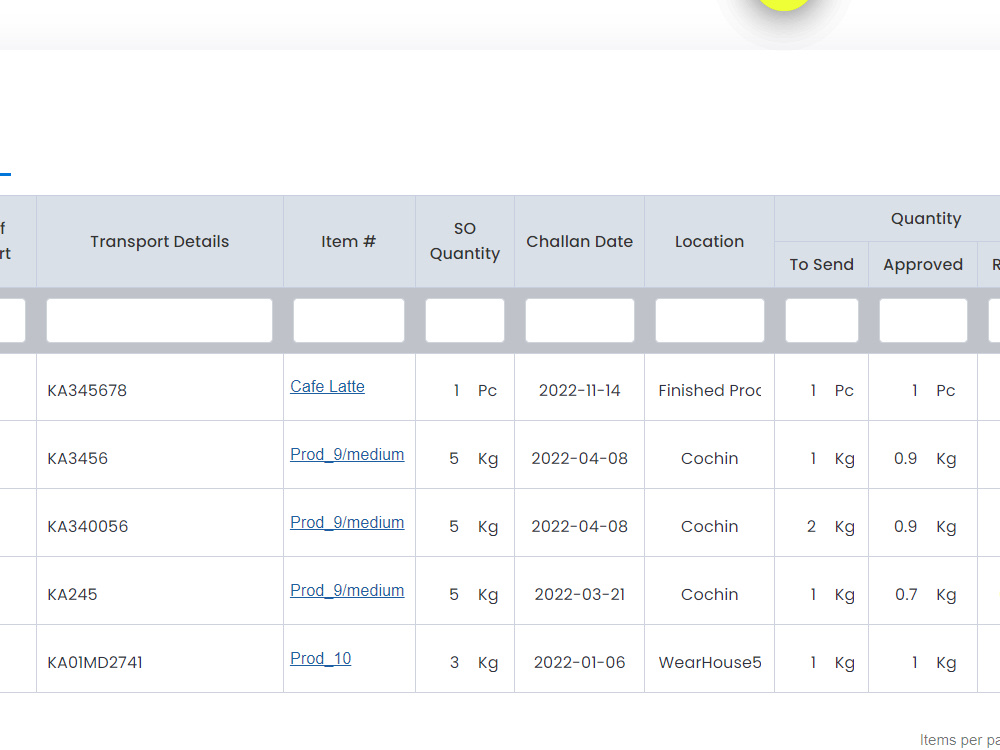The image size is (1000, 750).
Task: Select Cochin location in KA245 row
Action: pos(710,594)
